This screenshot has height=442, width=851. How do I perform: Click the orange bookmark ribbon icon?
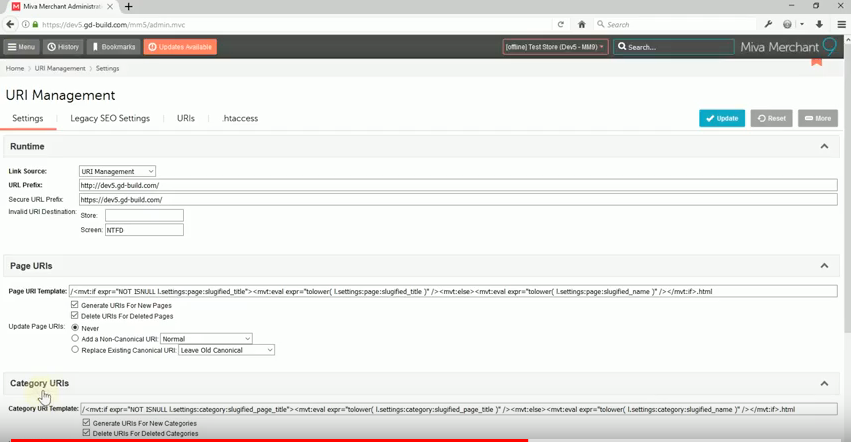(x=816, y=61)
